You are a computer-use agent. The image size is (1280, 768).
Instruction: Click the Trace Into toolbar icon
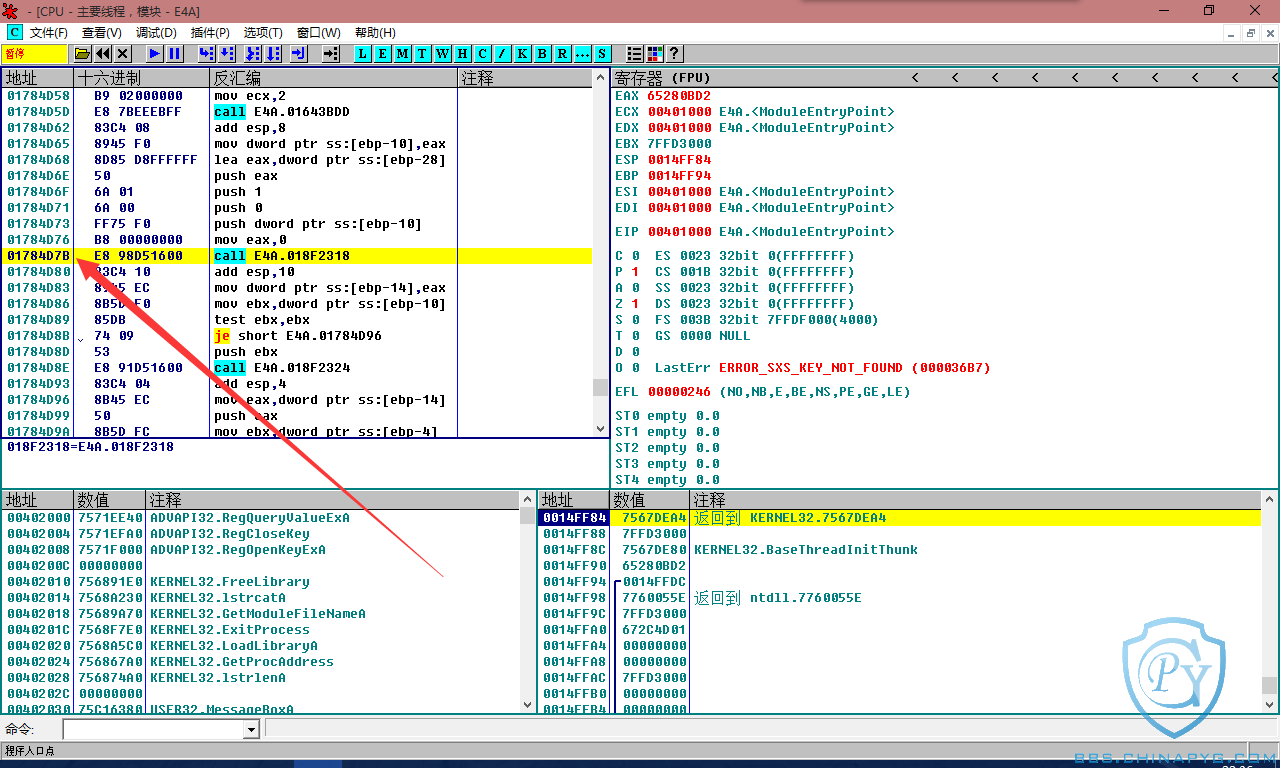click(253, 53)
